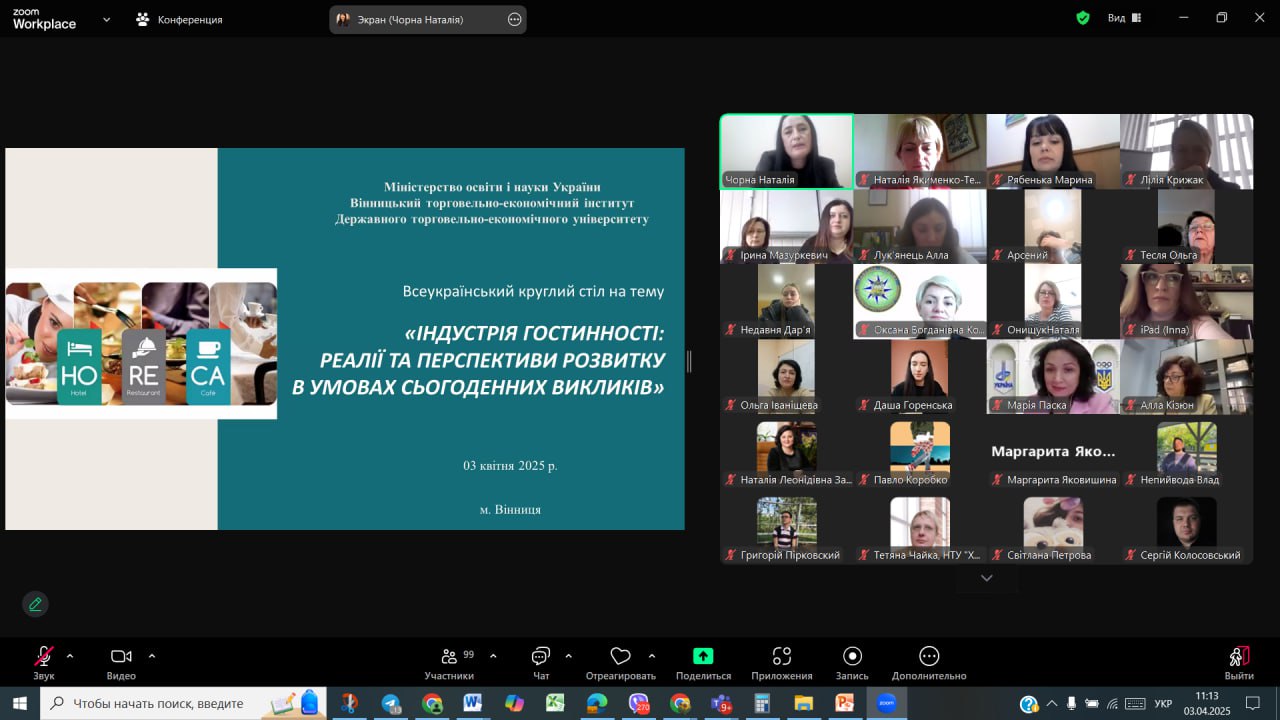Toggle the video camera on or off

121,656
